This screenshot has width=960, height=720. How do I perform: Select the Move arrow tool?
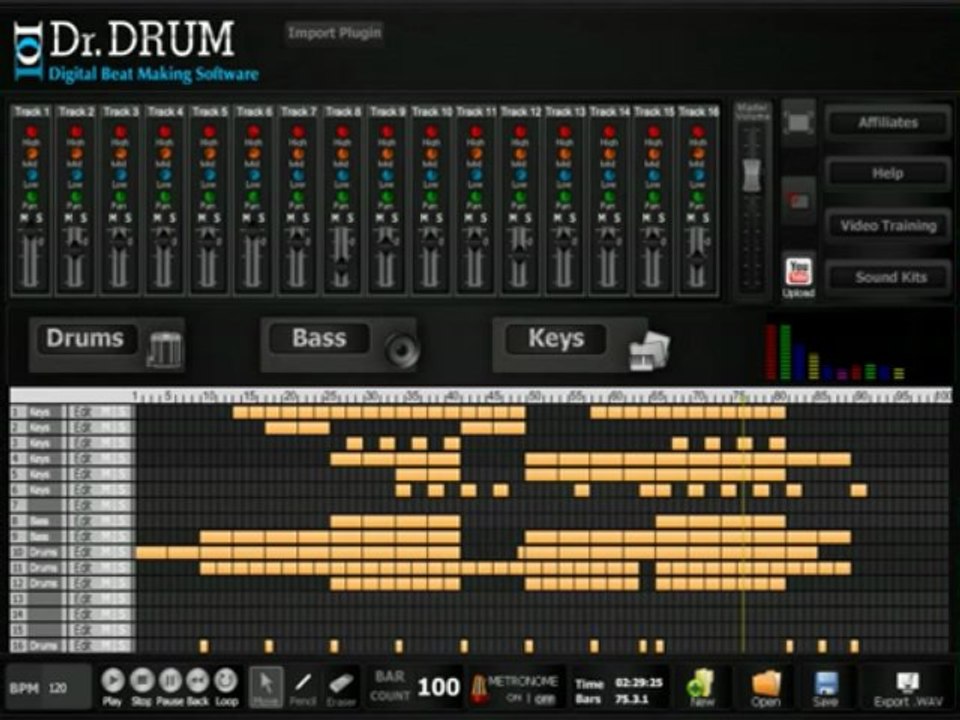click(266, 686)
